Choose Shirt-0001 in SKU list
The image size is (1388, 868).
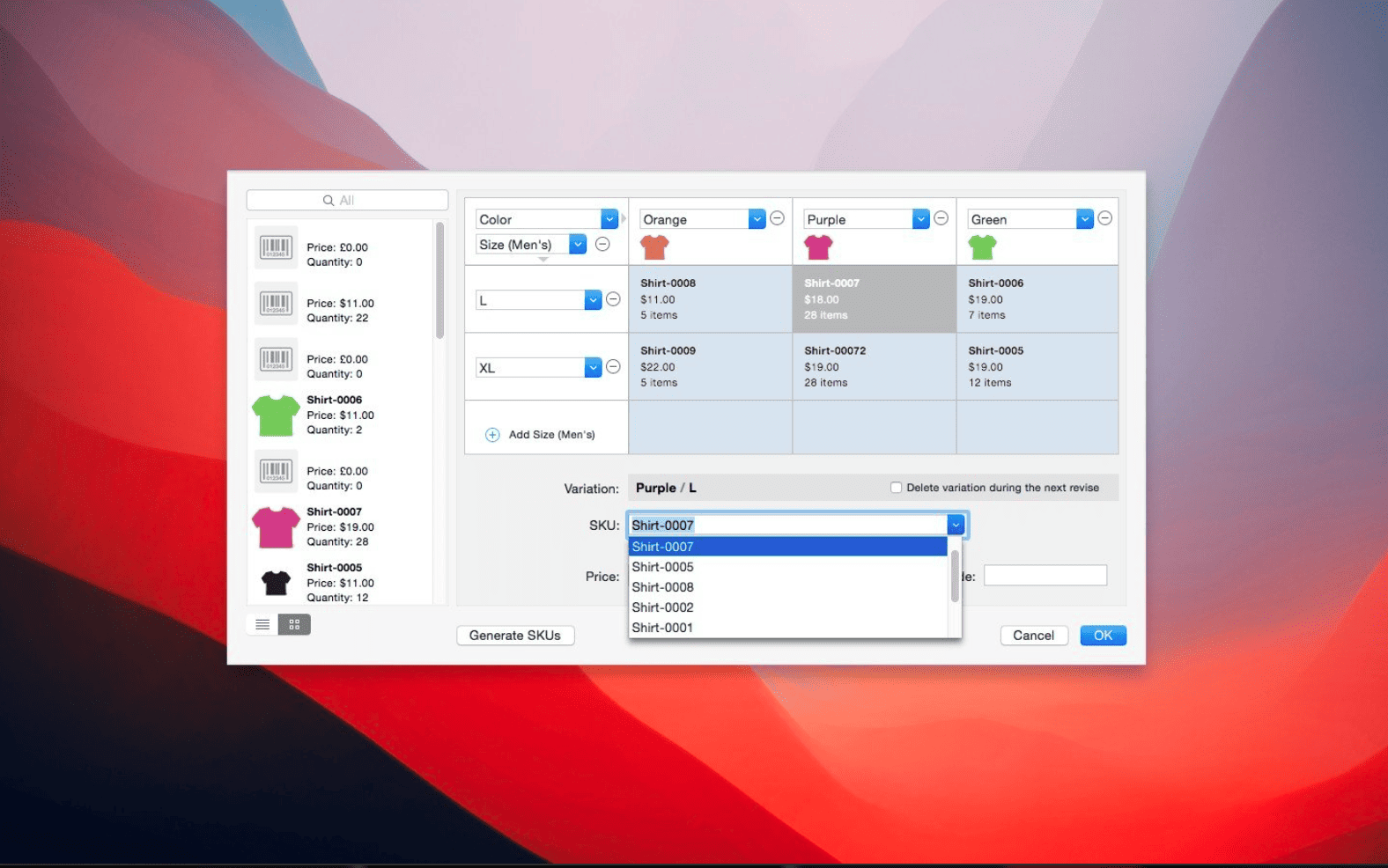pyautogui.click(x=787, y=628)
